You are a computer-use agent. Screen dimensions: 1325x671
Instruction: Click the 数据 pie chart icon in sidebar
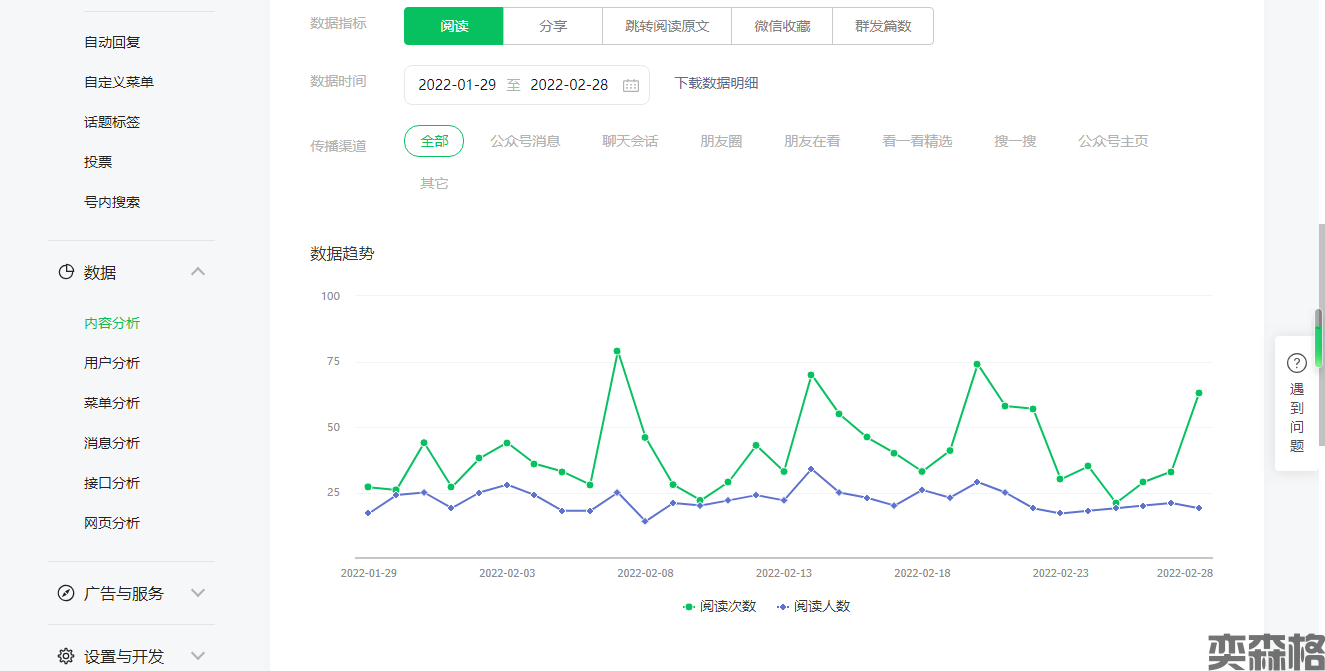pos(66,272)
